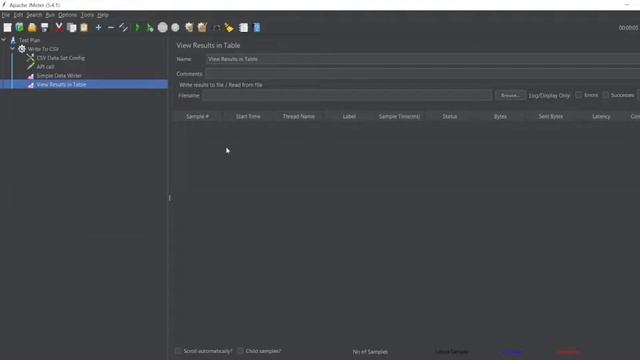Click the Browse... button
Screen dimensions: 640x360
[510, 95]
